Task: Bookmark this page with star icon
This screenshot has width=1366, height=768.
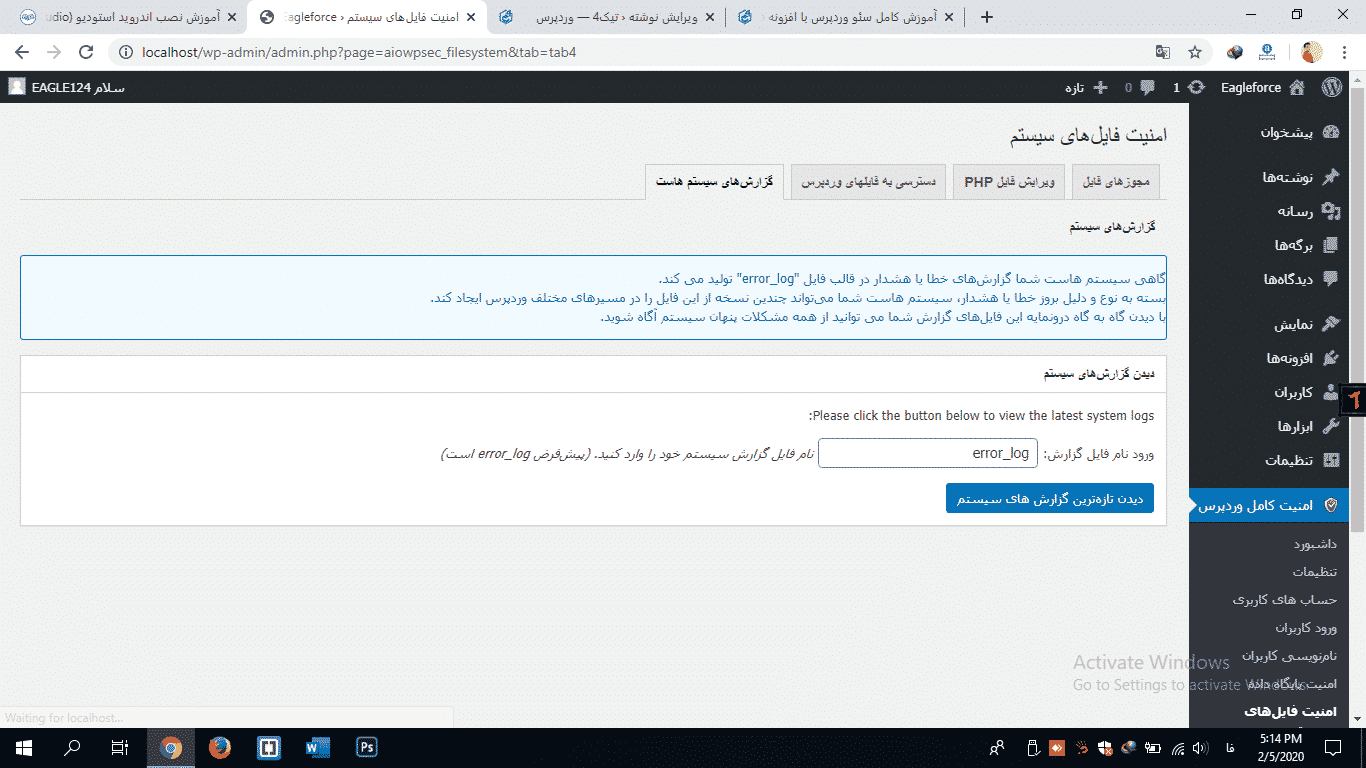Action: point(1194,52)
